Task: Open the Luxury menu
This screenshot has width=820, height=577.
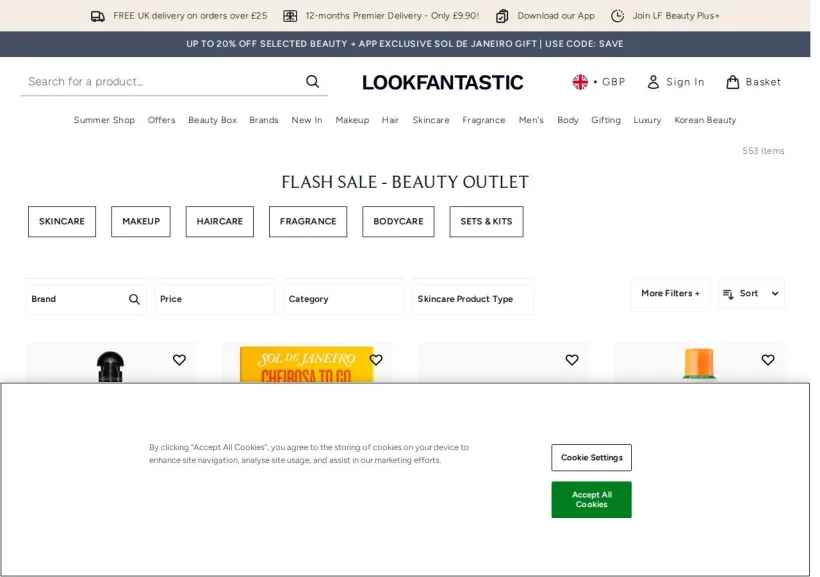Action: pos(647,120)
